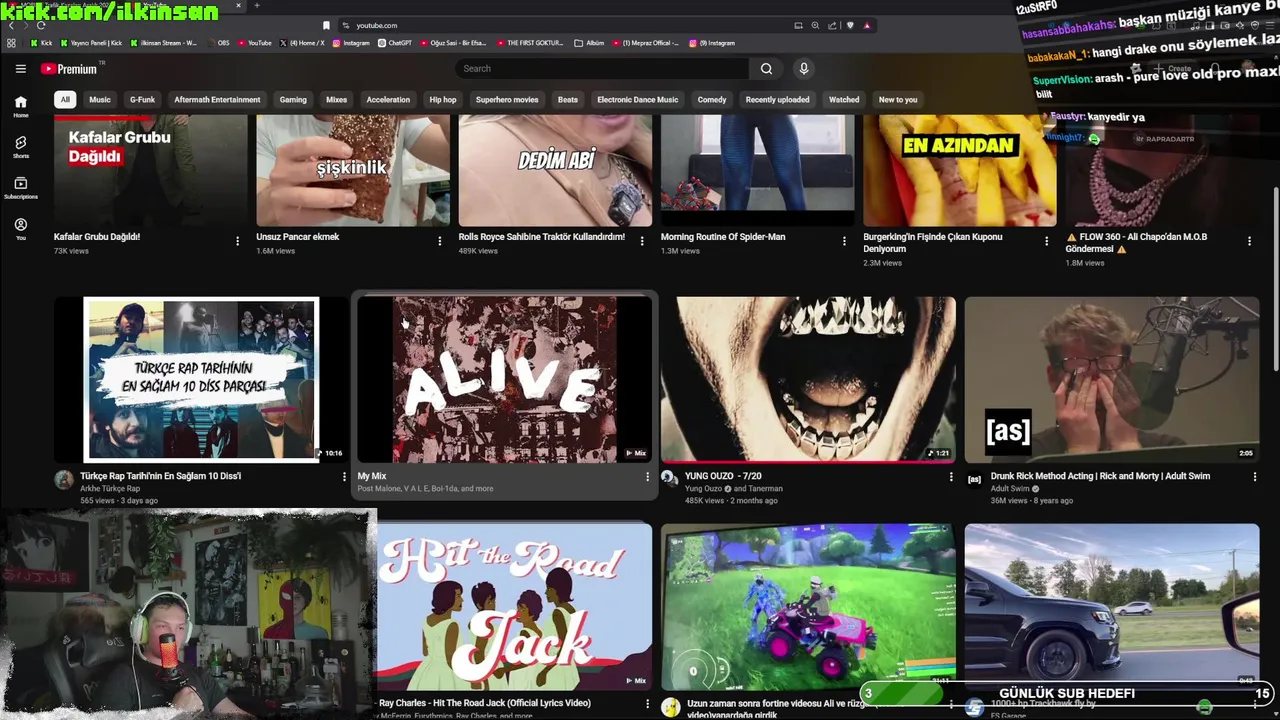Open Rolls Royce Sahibine Traktör title
The image size is (1280, 720).
pos(541,237)
